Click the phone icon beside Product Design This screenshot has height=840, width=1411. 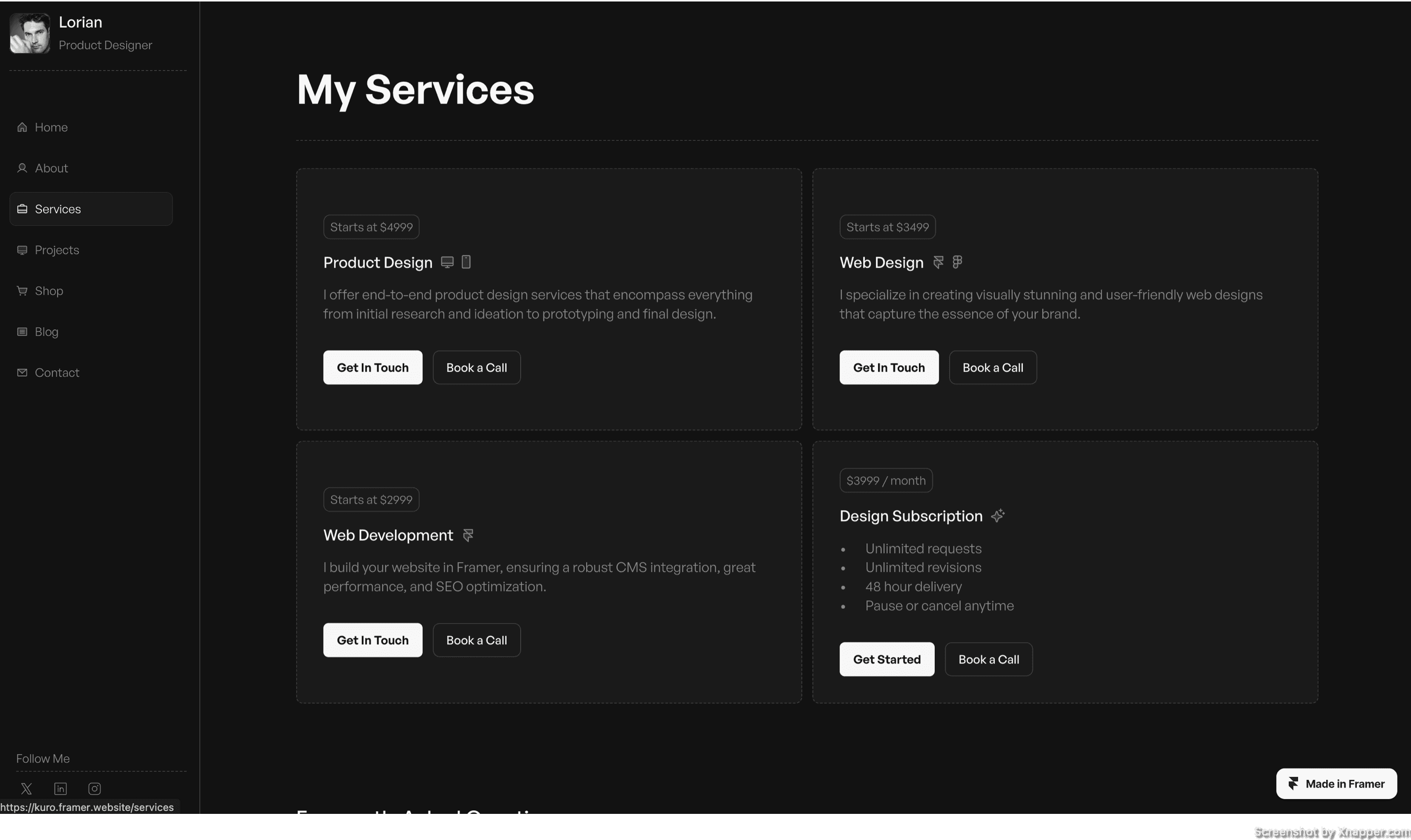click(466, 261)
